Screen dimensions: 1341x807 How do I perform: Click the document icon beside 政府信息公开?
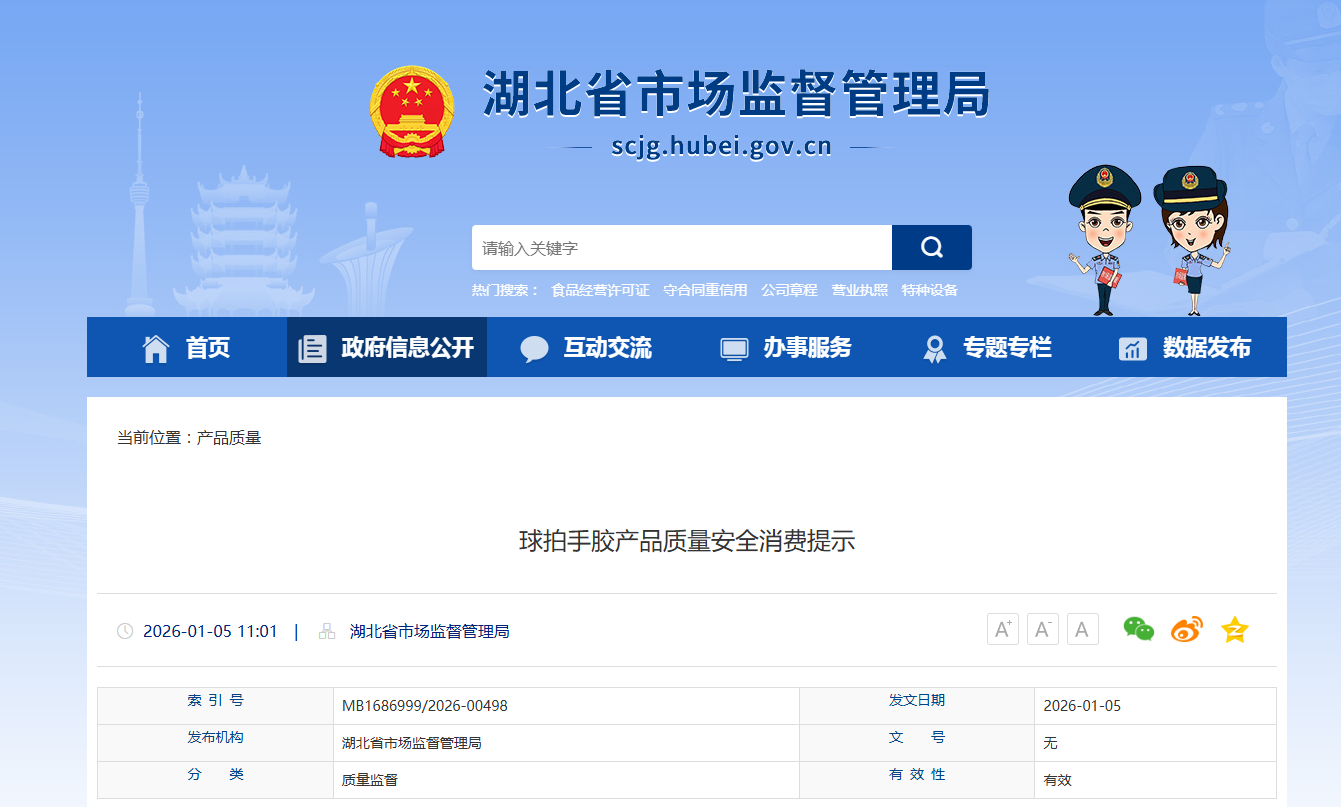tap(312, 348)
